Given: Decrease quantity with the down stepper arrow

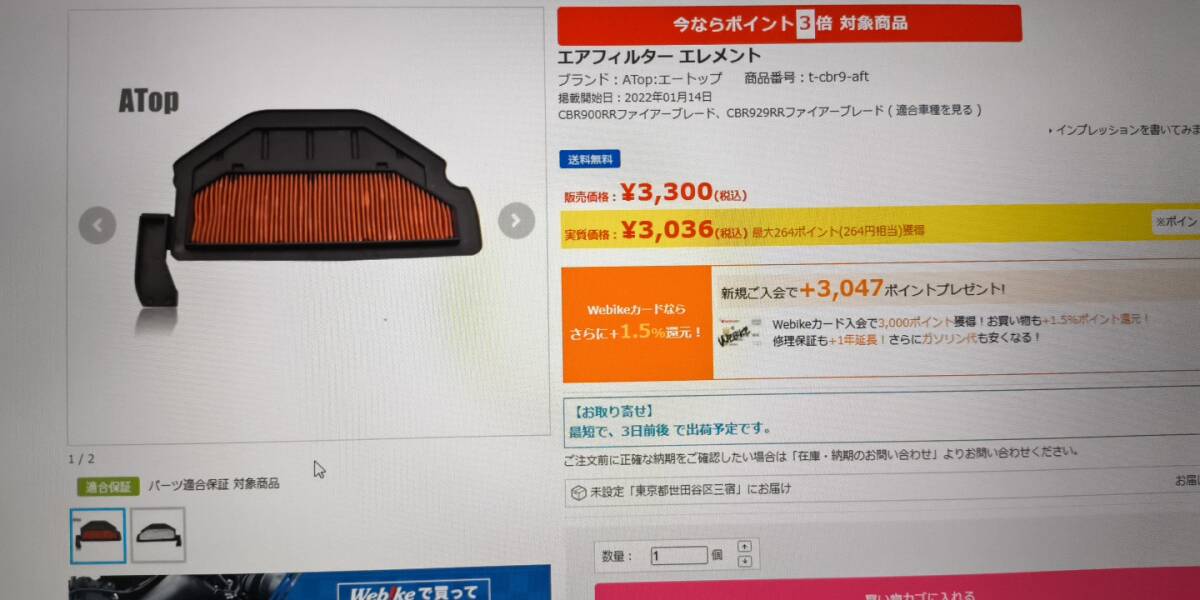Looking at the screenshot, I should [x=744, y=561].
